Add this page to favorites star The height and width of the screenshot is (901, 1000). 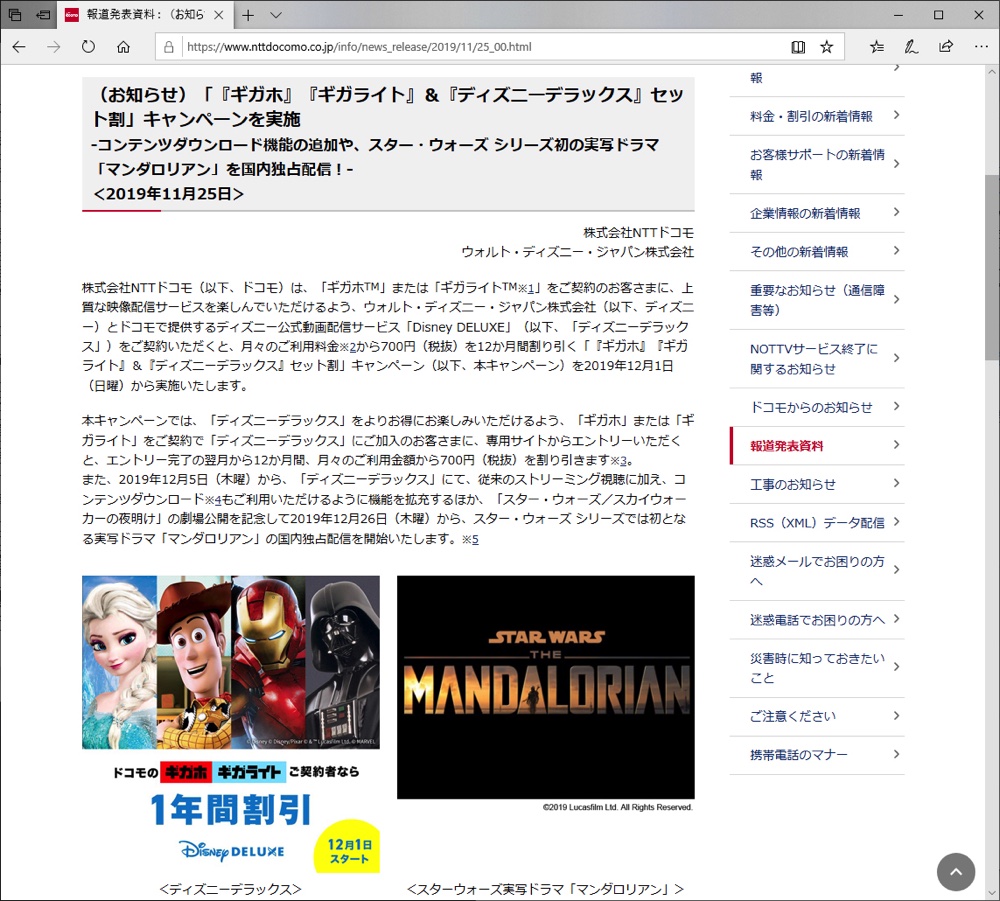tap(827, 47)
